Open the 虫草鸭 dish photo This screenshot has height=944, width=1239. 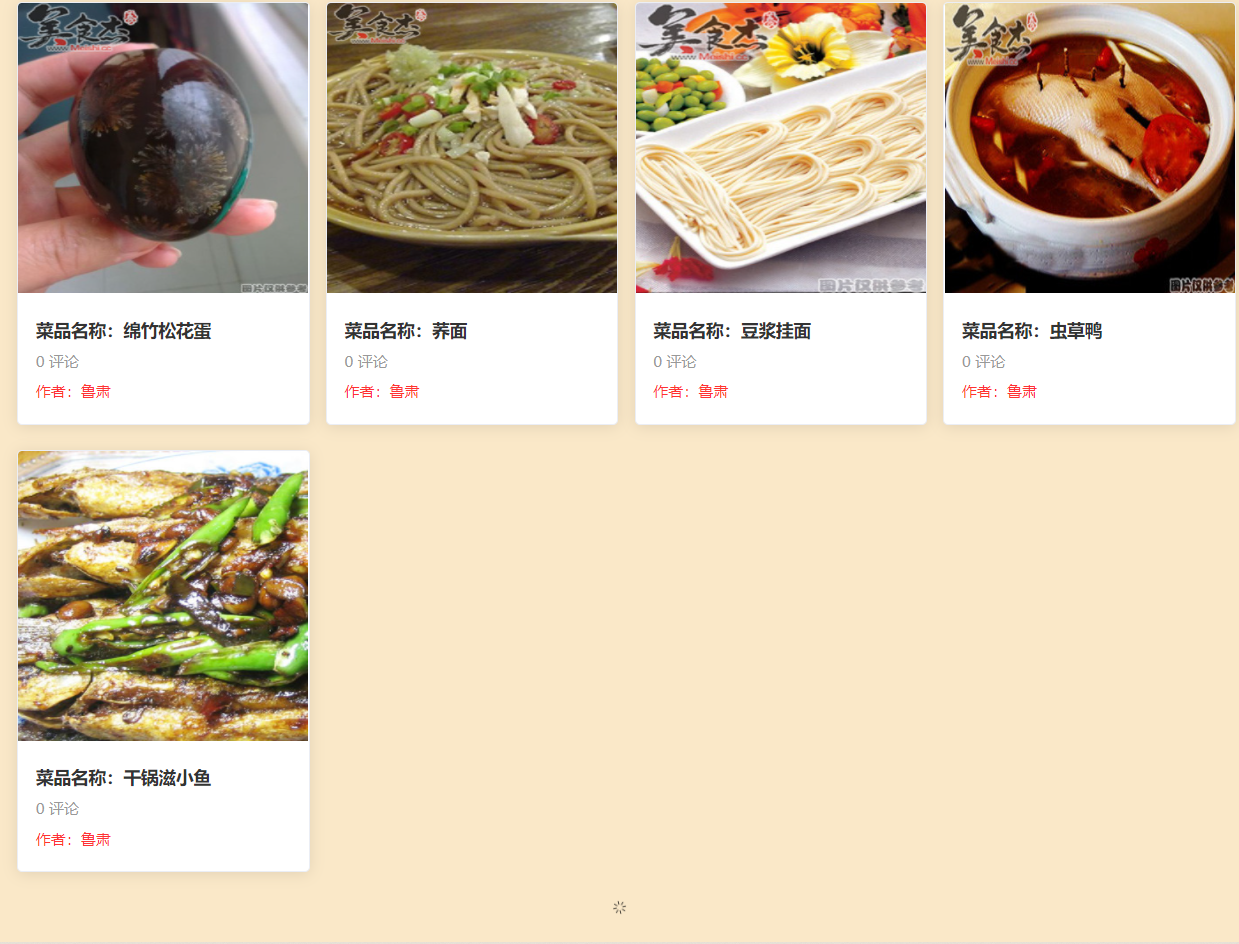pyautogui.click(x=1090, y=148)
